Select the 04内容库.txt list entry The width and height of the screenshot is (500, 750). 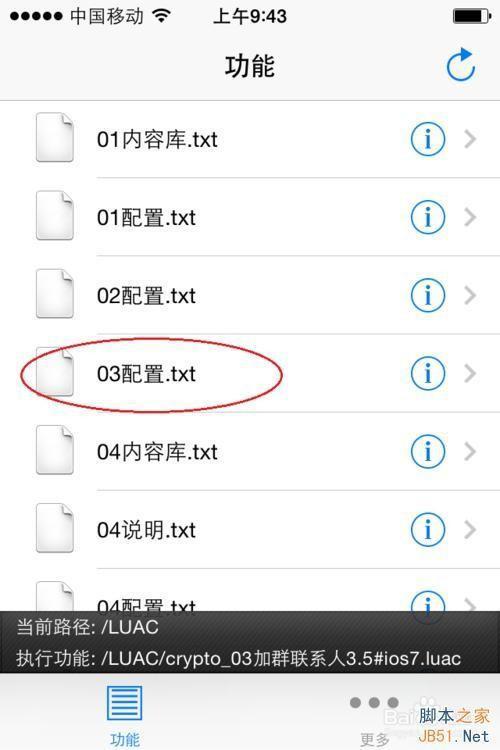[x=250, y=451]
